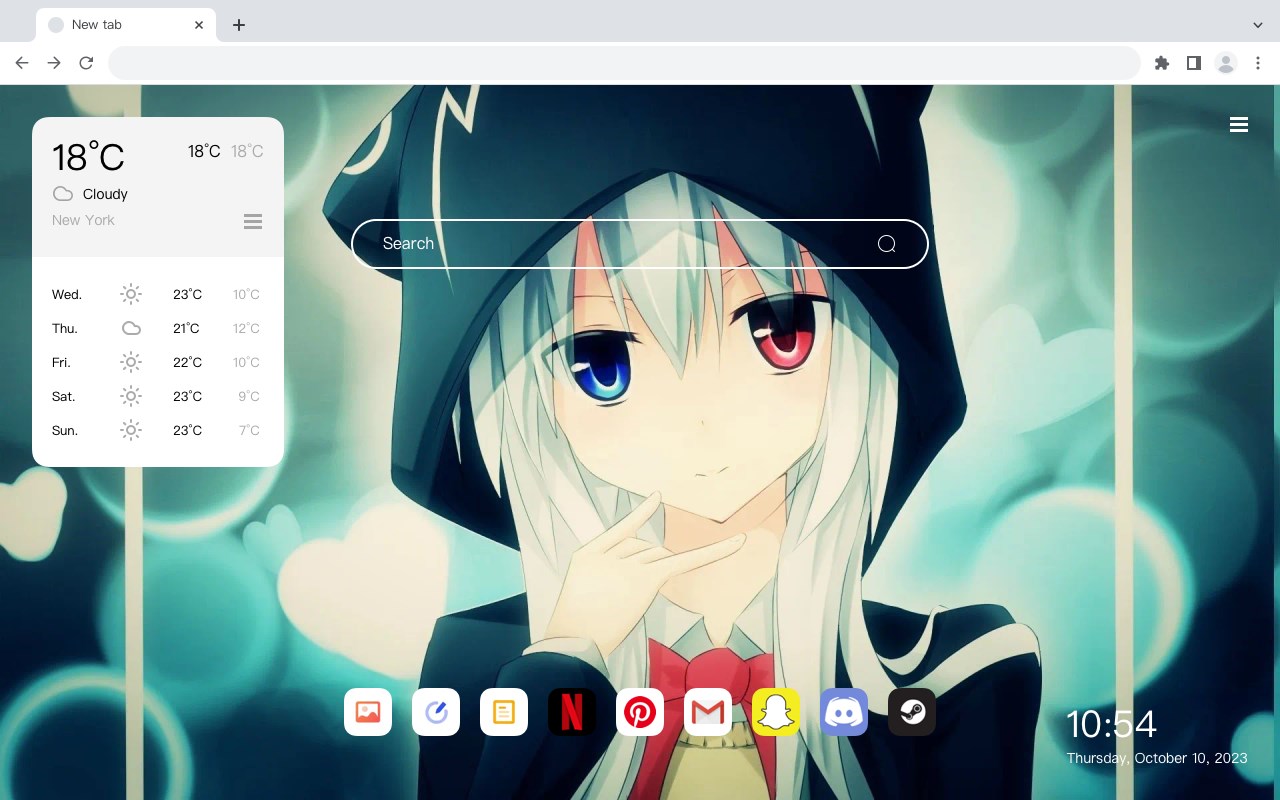1280x800 pixels.
Task: Open Chrome's three-dot menu
Action: coord(1258,63)
